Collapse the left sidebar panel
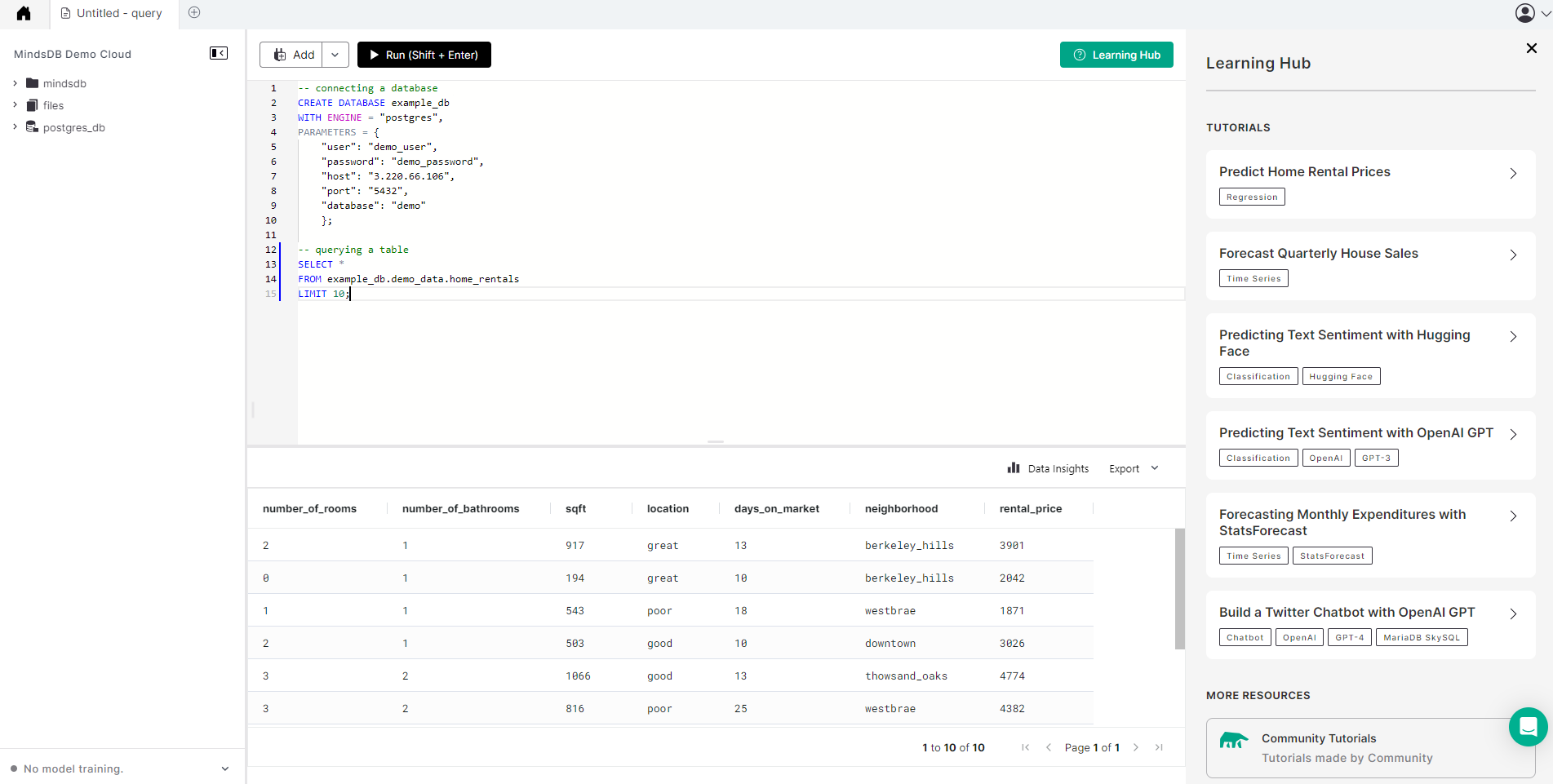Screen dimensions: 1553x784 pyautogui.click(x=219, y=53)
